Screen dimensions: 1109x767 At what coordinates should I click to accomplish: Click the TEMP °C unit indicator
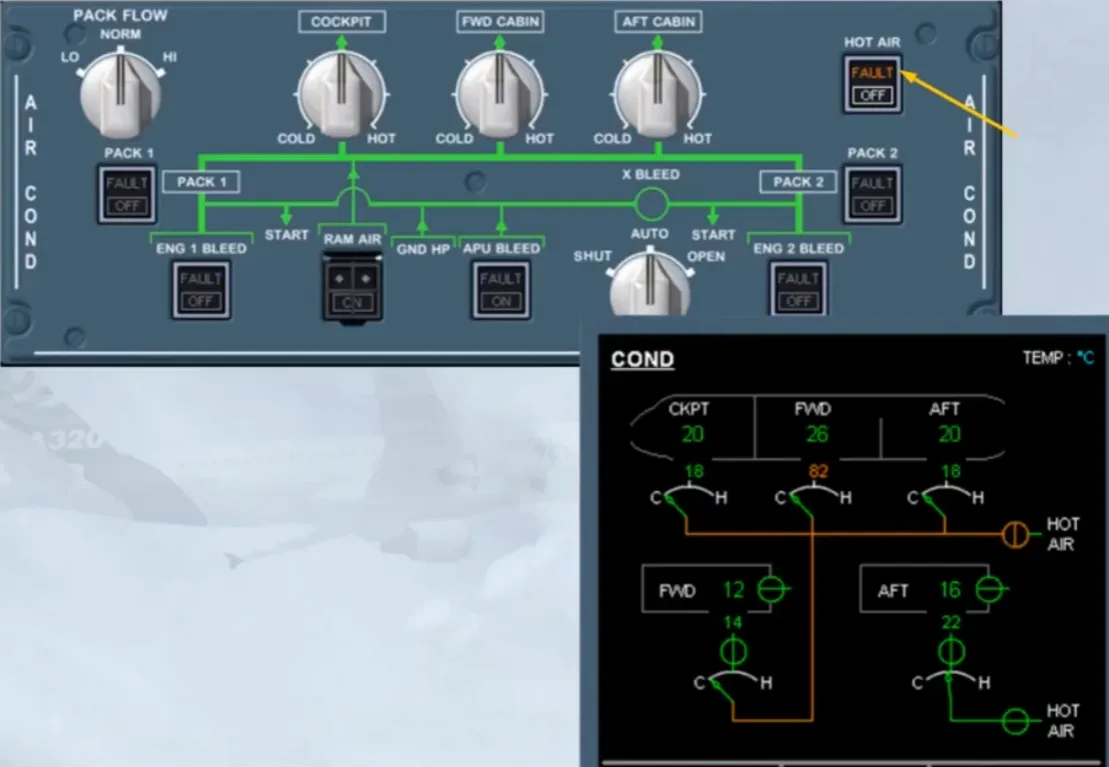1058,358
